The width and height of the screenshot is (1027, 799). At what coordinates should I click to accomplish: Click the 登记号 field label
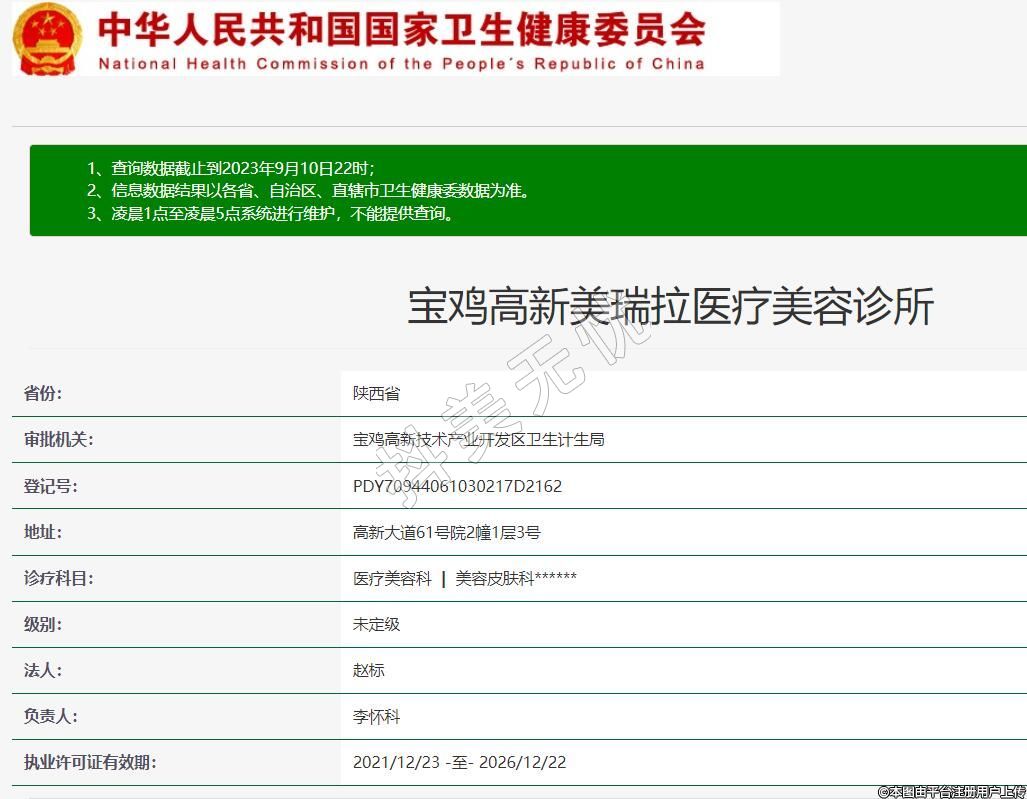click(x=51, y=486)
